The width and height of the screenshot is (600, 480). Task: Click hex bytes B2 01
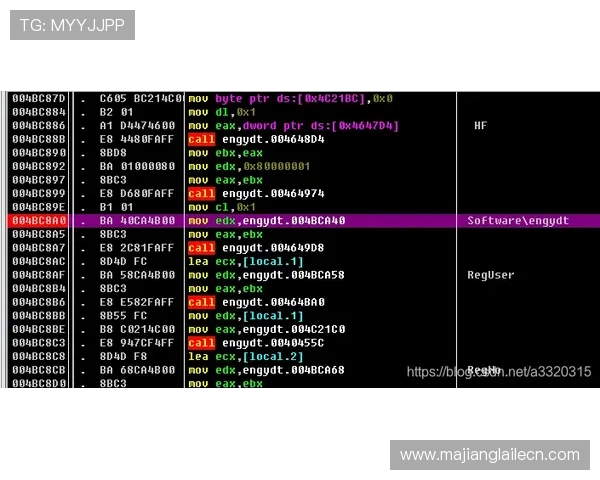pyautogui.click(x=116, y=112)
